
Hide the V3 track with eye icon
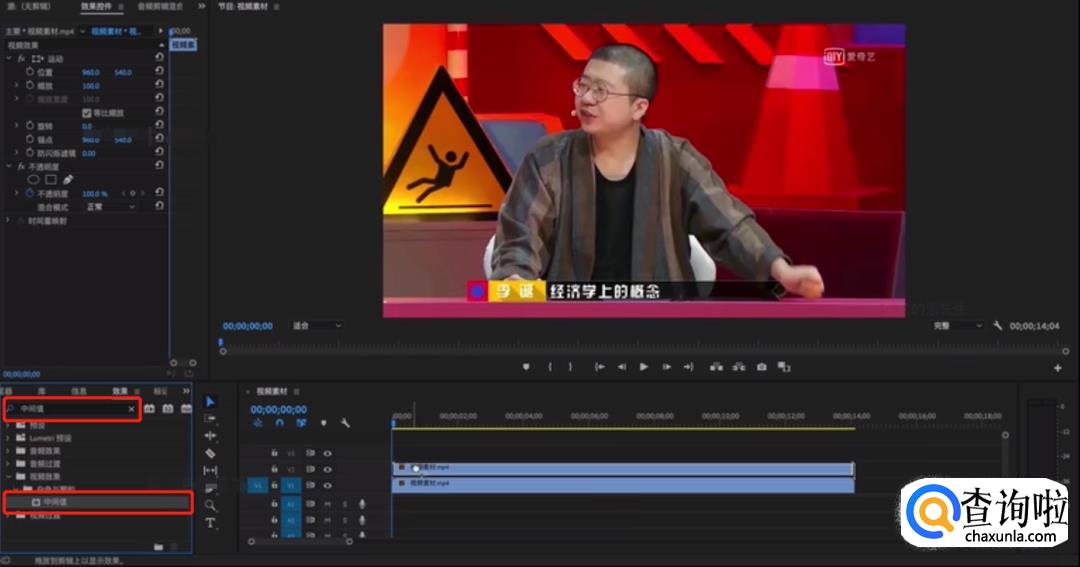point(327,453)
